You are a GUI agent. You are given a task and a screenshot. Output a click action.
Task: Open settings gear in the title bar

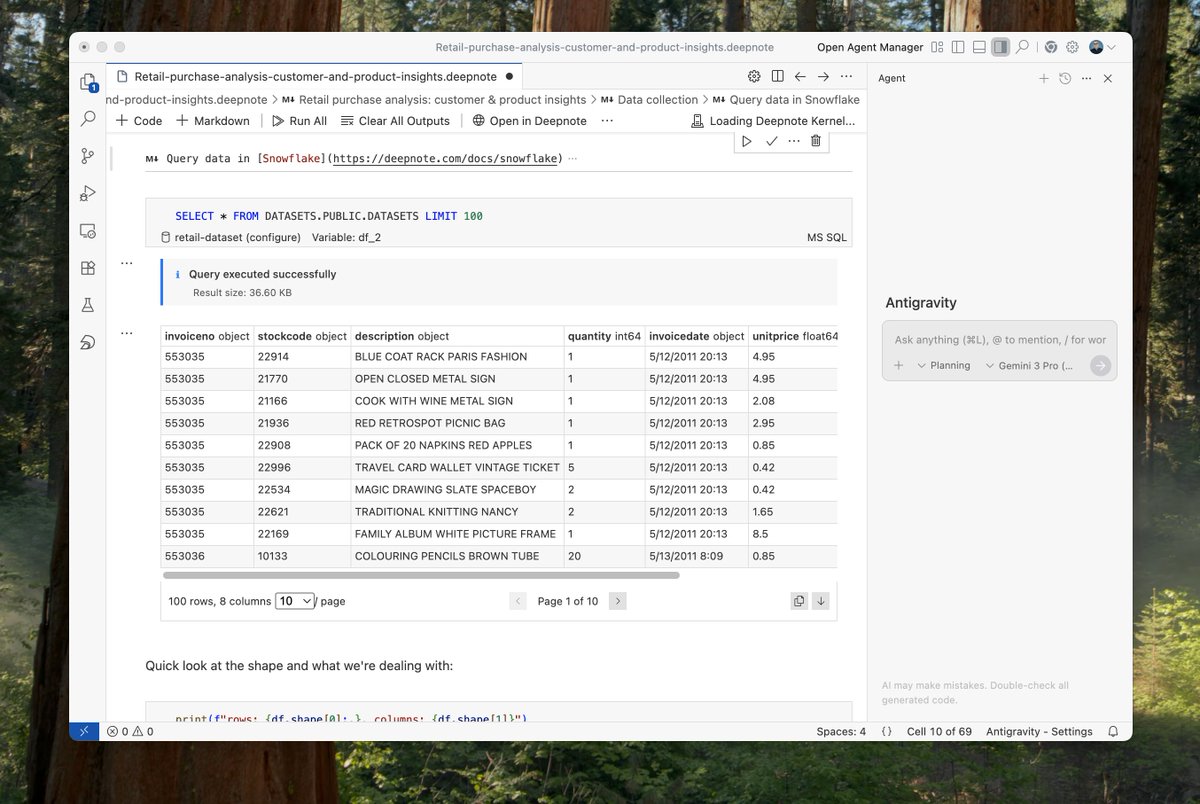1072,47
